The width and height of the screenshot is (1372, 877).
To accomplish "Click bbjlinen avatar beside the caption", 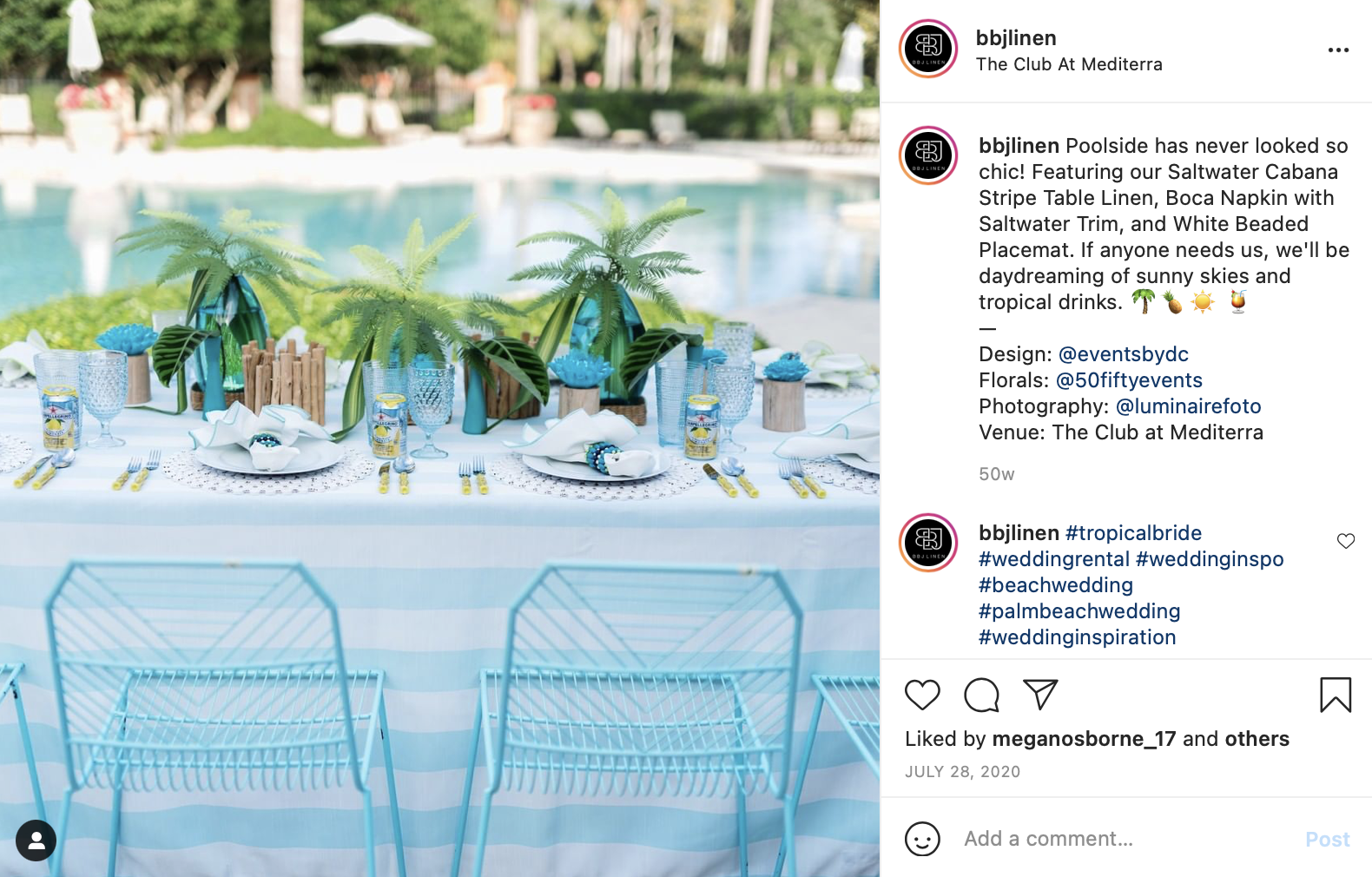I will 928,155.
